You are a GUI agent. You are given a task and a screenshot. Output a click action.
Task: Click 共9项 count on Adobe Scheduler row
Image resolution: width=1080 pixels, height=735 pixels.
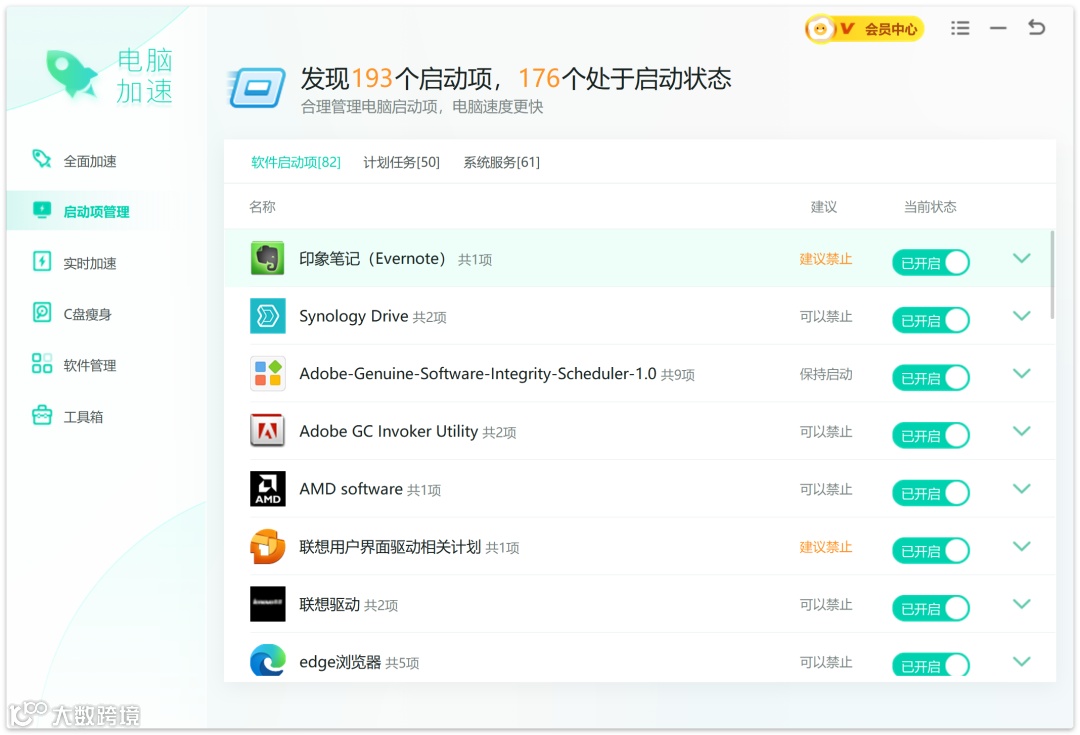coord(678,375)
